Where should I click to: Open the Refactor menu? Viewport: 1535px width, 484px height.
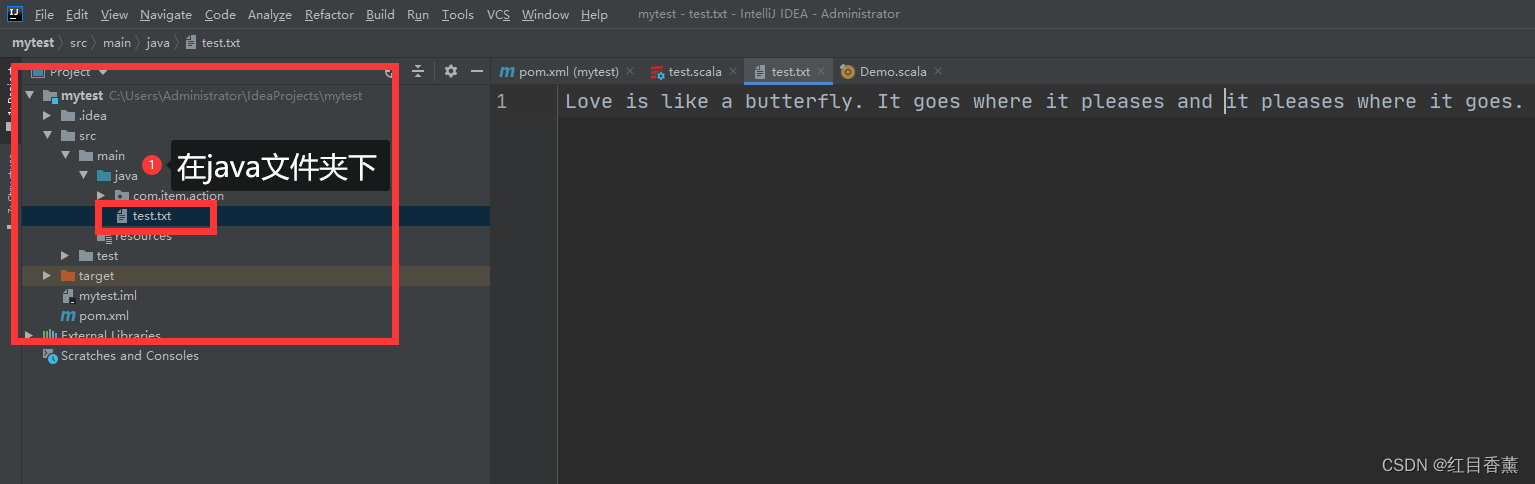329,14
